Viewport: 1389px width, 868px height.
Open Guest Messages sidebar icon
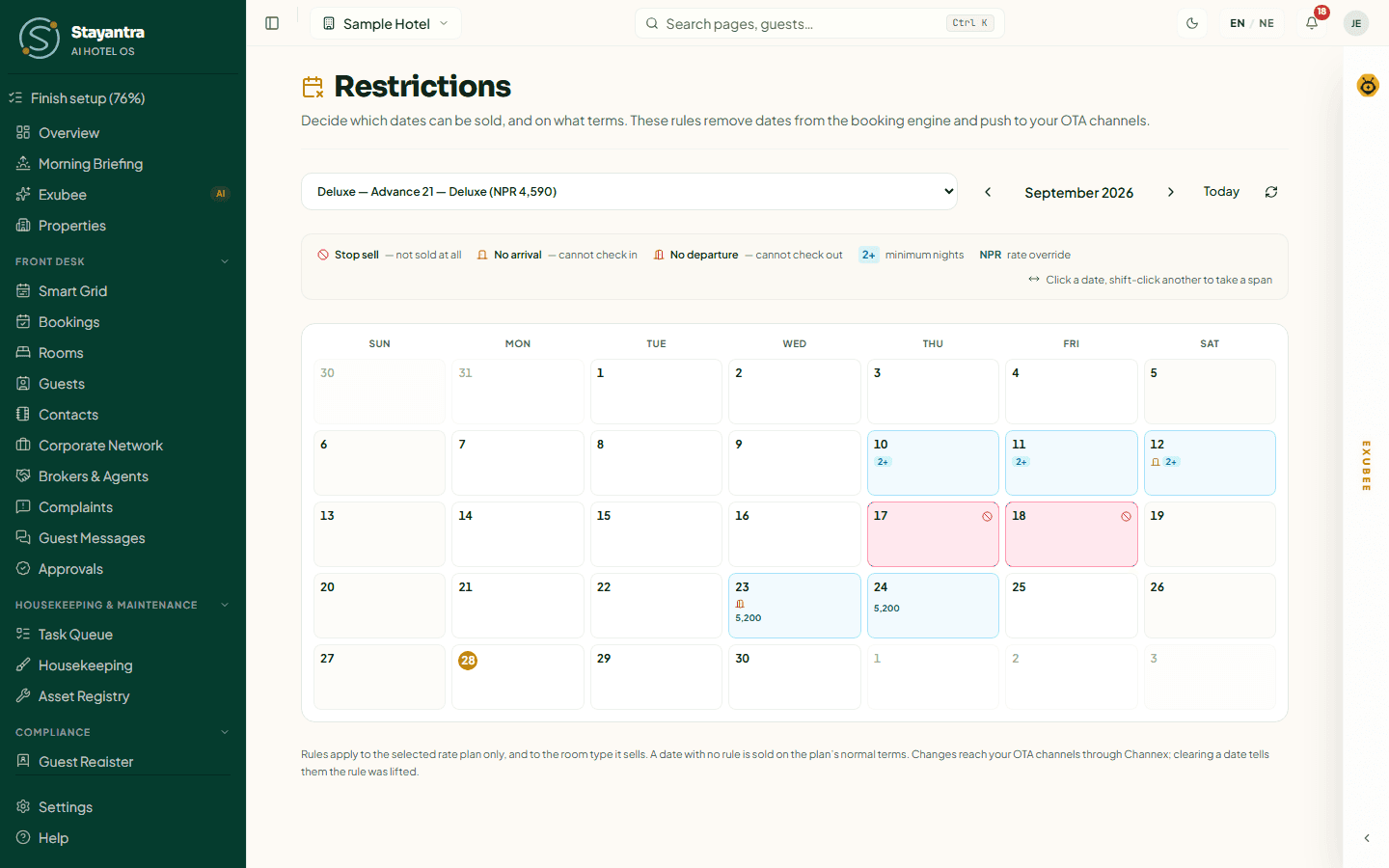(x=23, y=538)
